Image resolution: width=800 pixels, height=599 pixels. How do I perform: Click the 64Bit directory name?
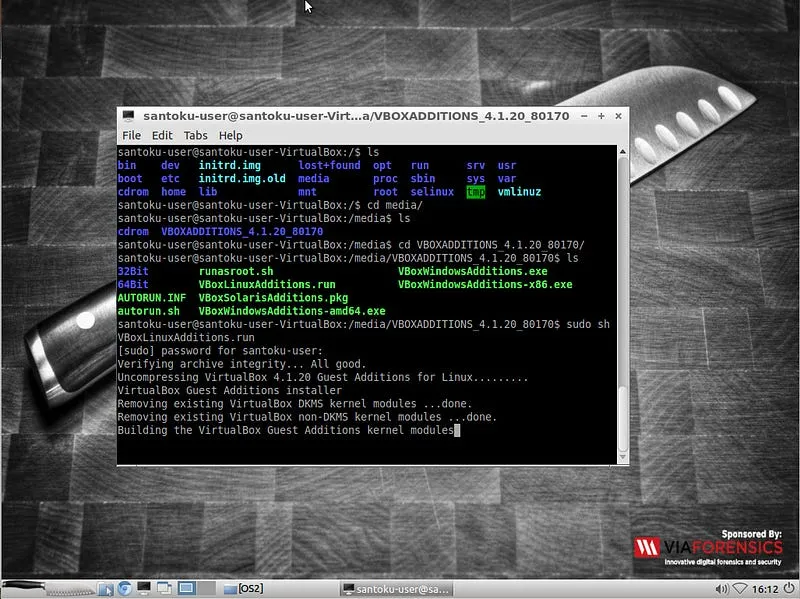(133, 284)
